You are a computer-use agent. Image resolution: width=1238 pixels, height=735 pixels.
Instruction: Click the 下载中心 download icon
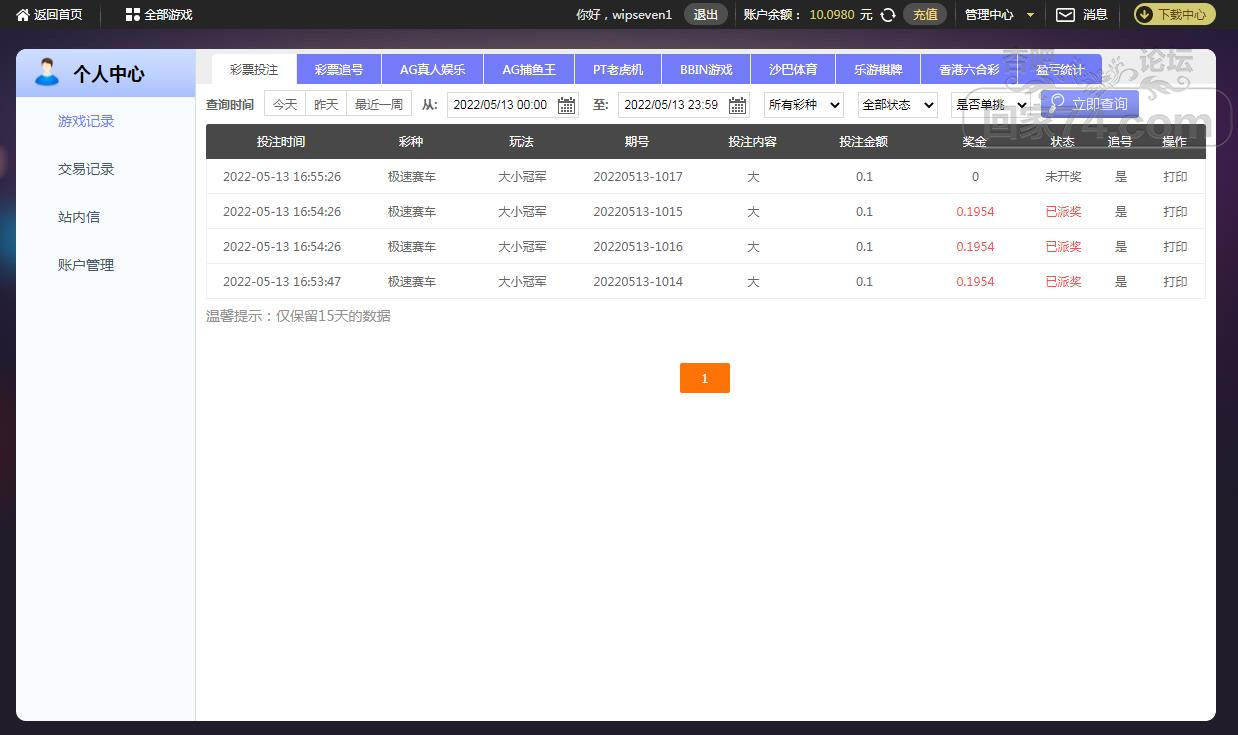tap(1145, 15)
